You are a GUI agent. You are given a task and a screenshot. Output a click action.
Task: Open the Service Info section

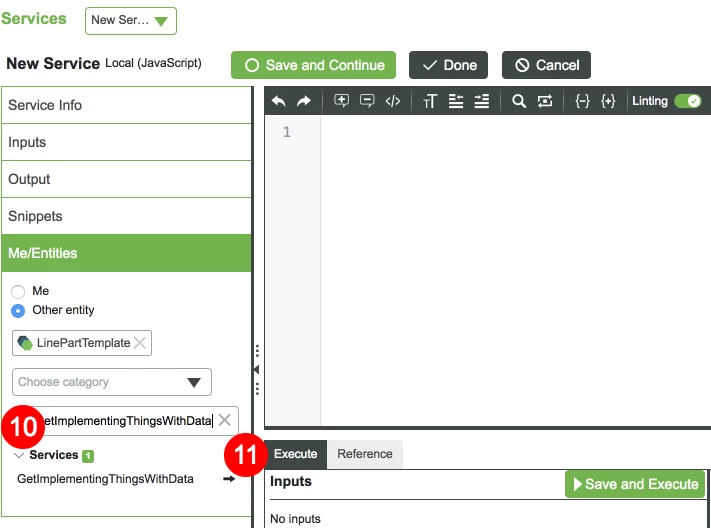[127, 105]
